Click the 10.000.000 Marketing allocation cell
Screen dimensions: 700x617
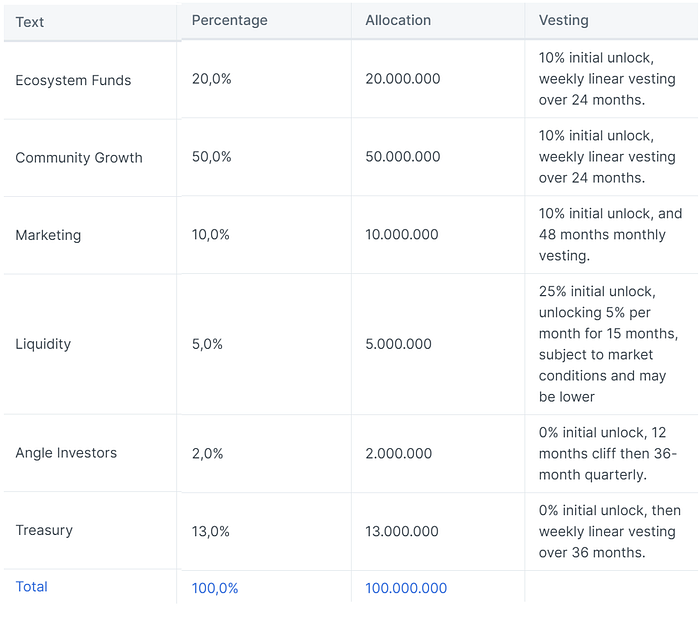(402, 234)
